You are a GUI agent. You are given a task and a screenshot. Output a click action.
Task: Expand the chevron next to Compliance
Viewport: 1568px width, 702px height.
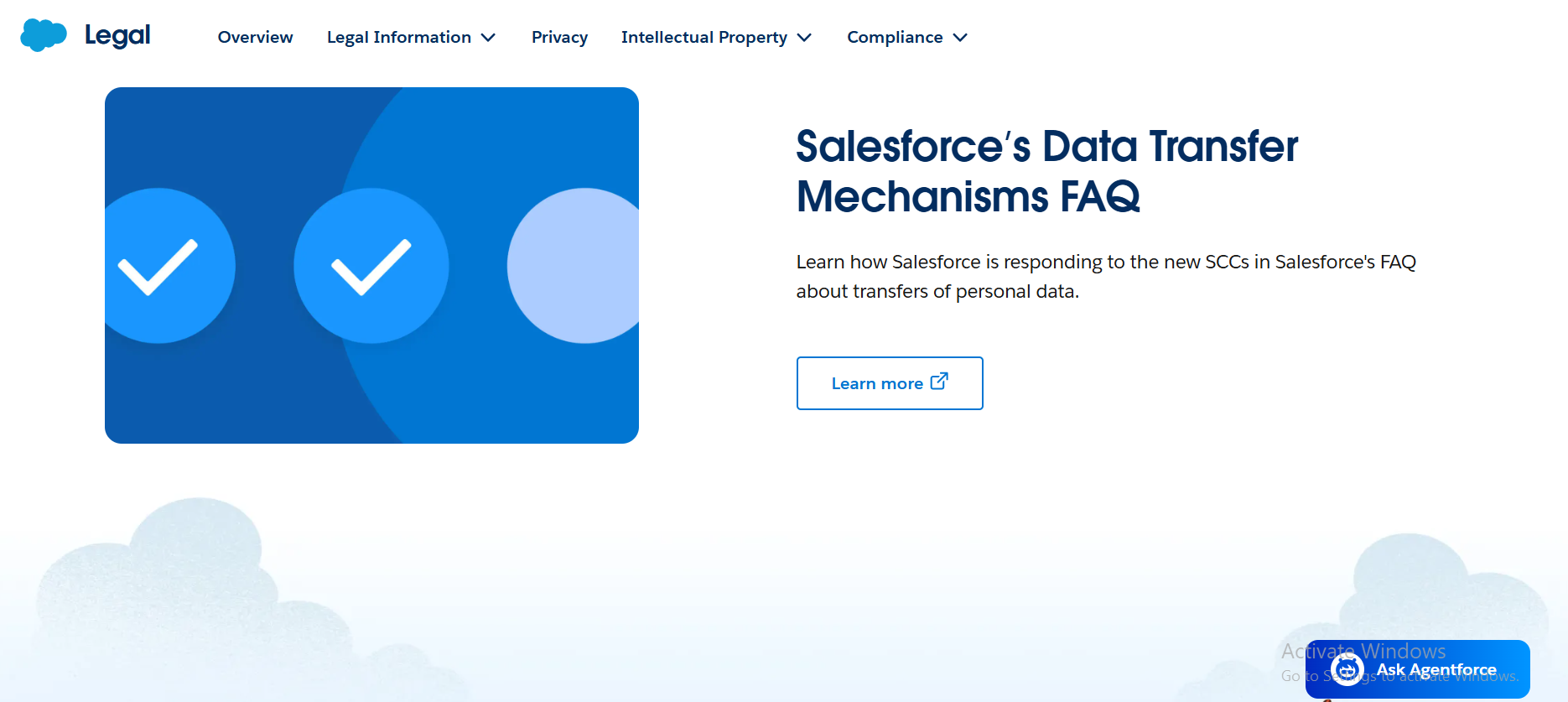961,38
